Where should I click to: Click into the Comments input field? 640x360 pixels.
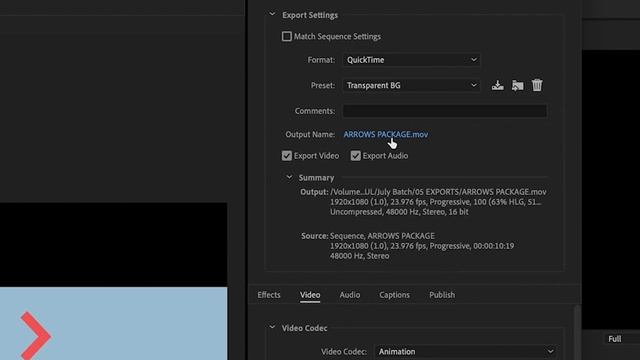click(444, 111)
